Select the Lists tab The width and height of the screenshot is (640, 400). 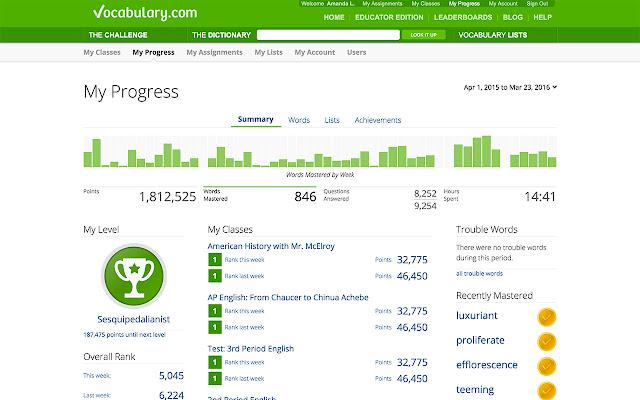pyautogui.click(x=332, y=120)
